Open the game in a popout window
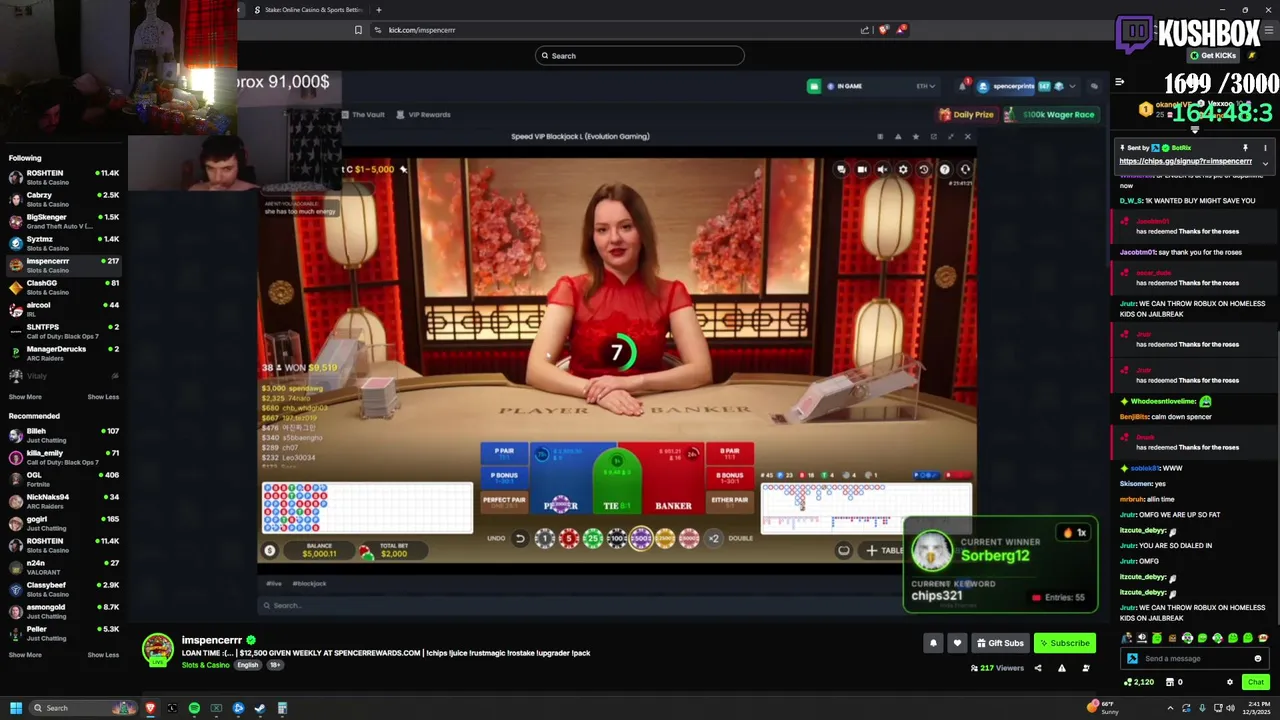 point(933,136)
